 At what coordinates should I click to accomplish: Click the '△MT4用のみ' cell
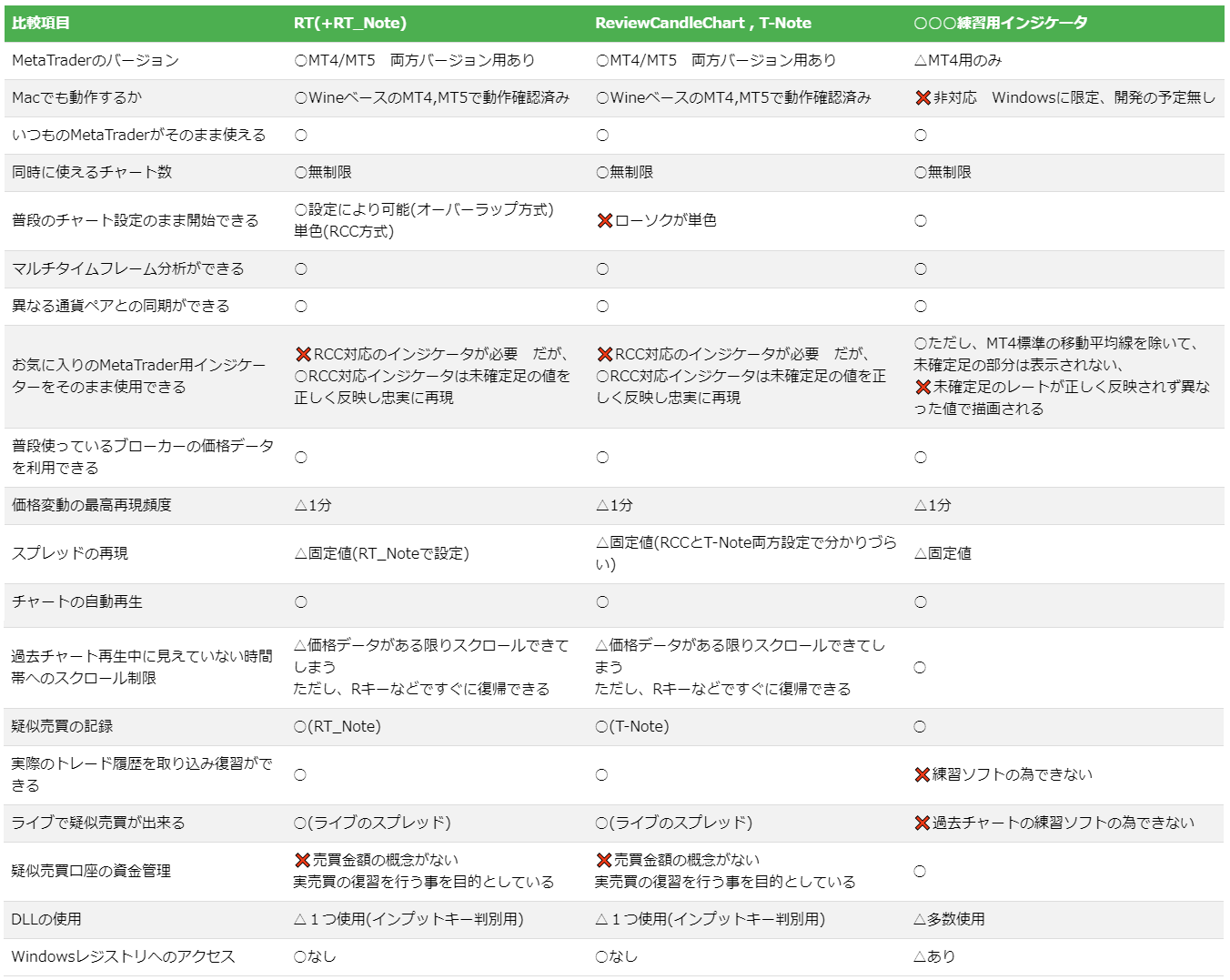958,61
